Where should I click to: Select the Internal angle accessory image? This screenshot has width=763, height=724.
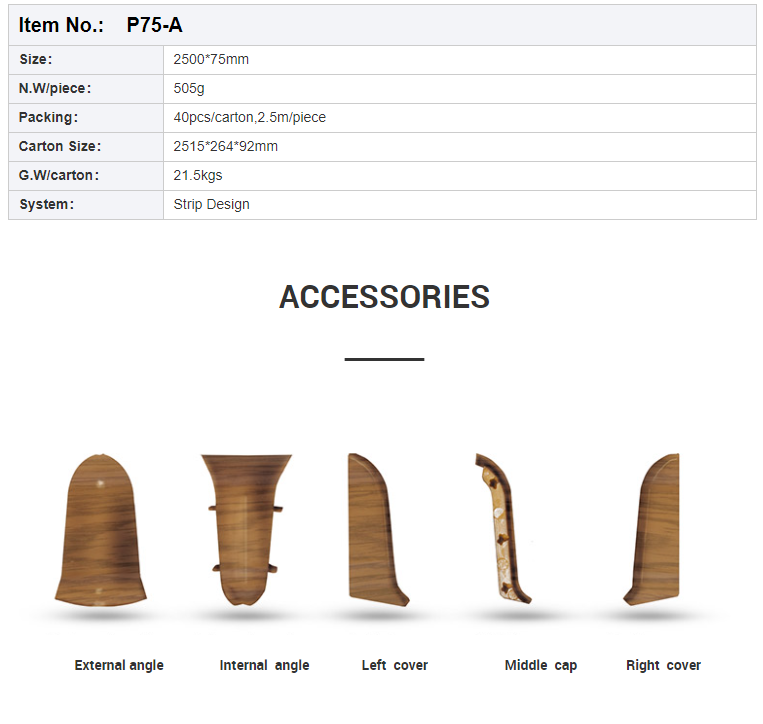[x=246, y=530]
